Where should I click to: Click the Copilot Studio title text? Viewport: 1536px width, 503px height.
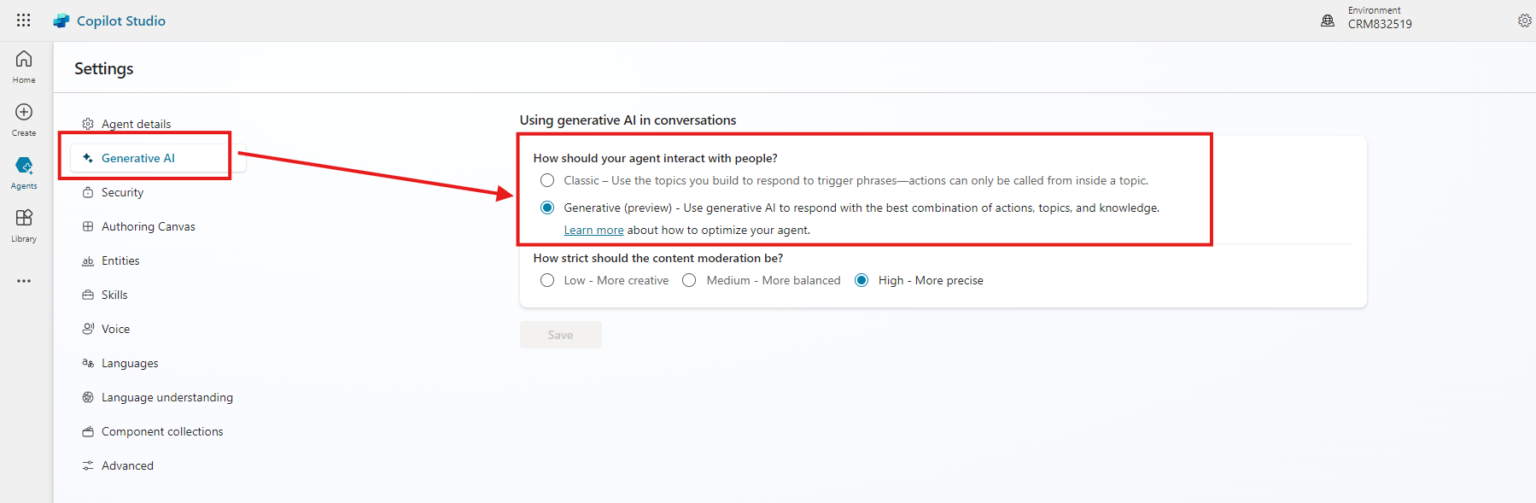coord(121,21)
